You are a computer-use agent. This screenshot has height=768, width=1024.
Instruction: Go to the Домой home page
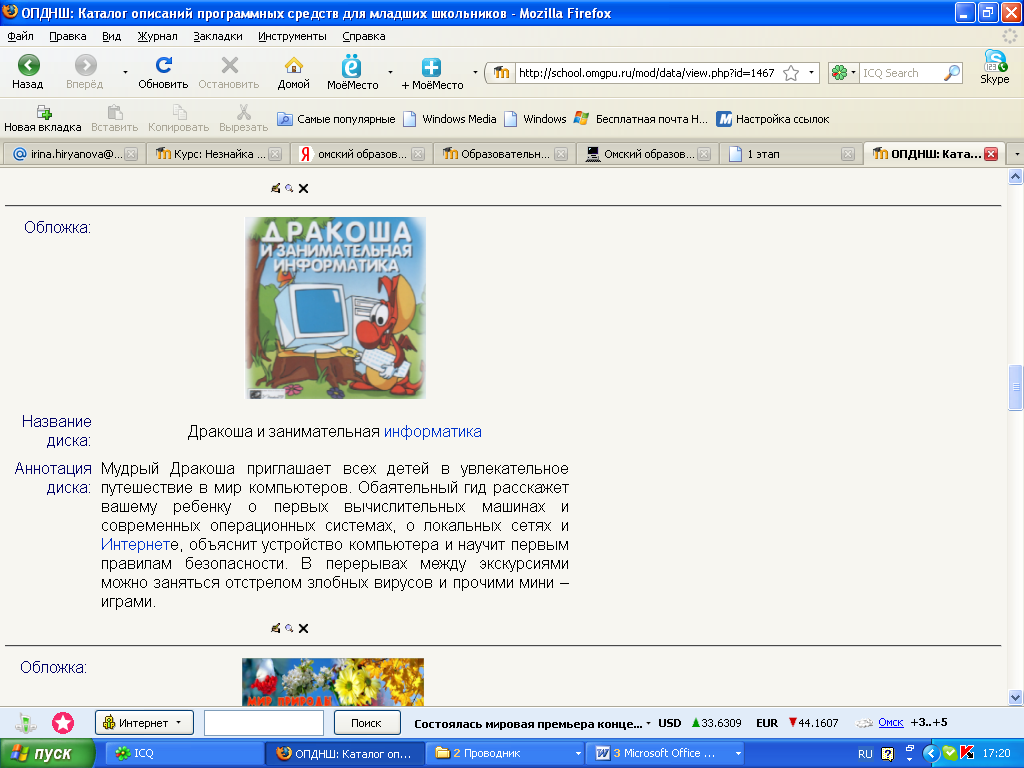click(294, 72)
